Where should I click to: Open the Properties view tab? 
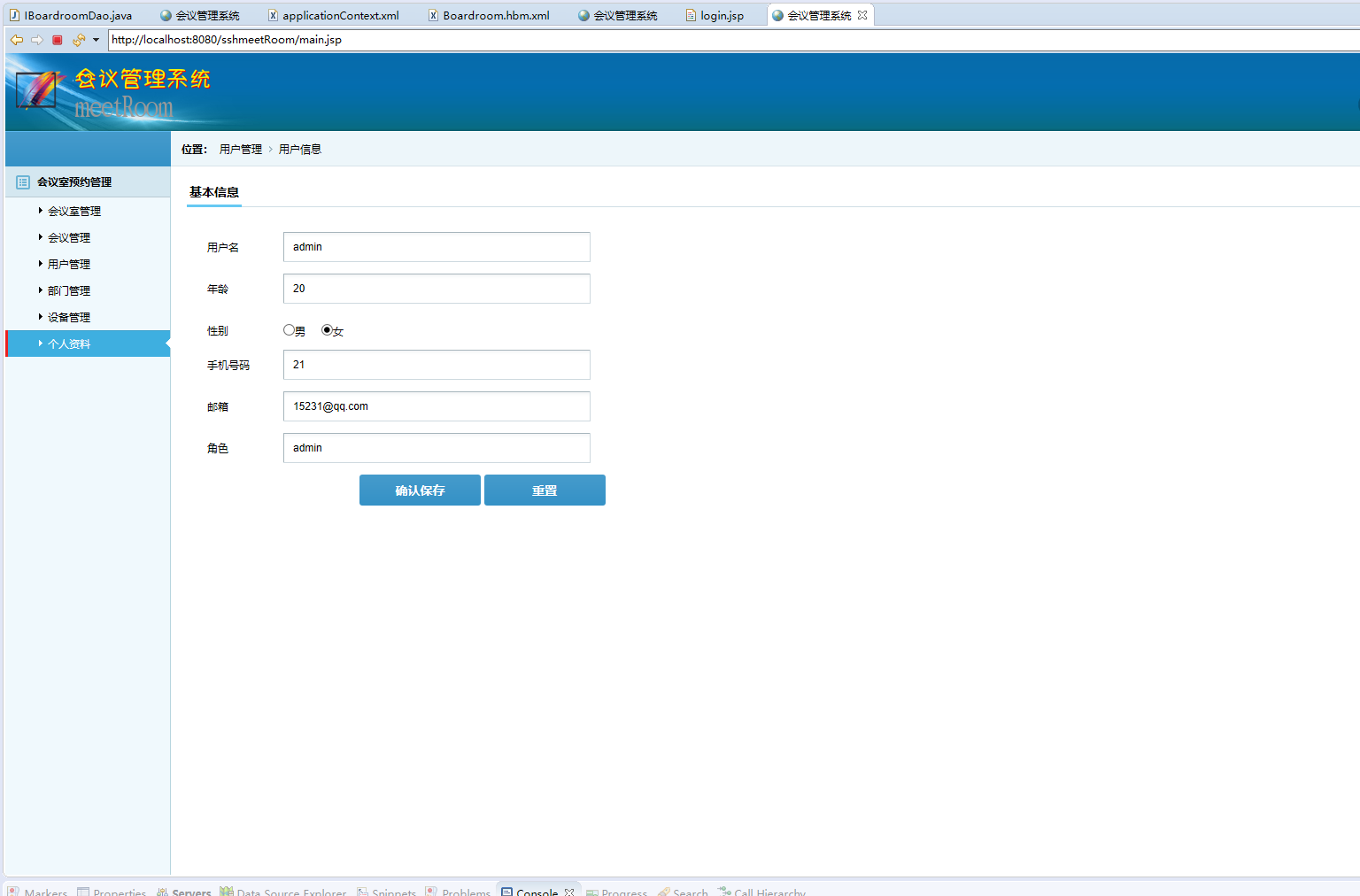click(112, 891)
